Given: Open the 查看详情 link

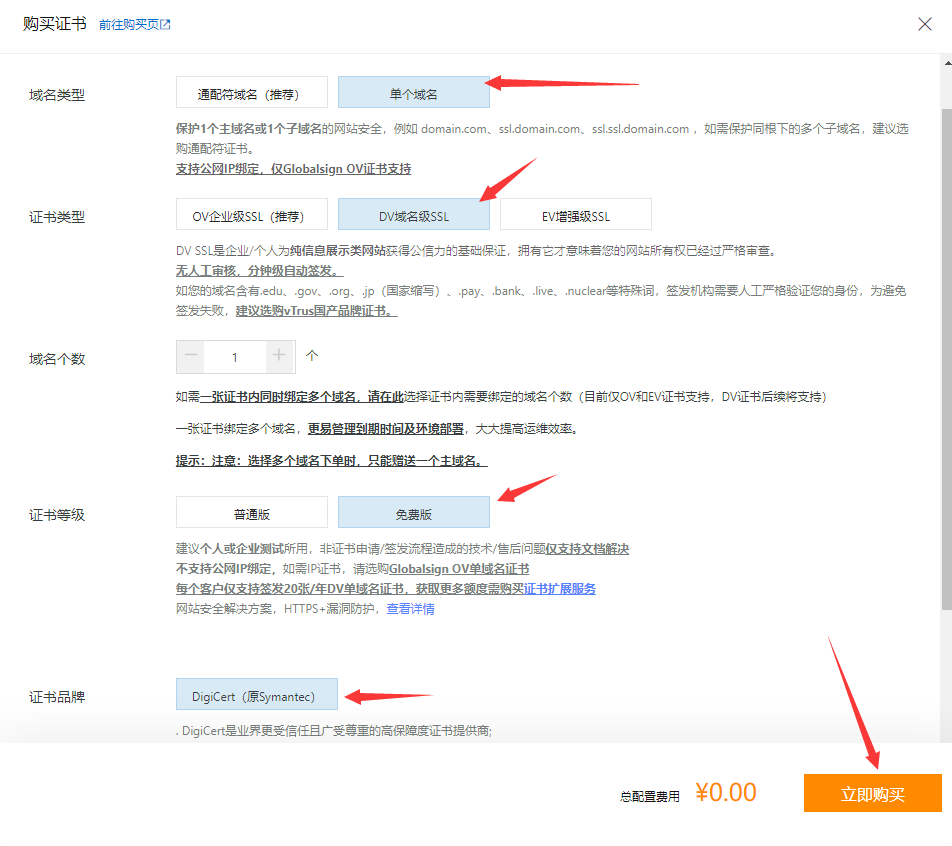Looking at the screenshot, I should pos(410,608).
